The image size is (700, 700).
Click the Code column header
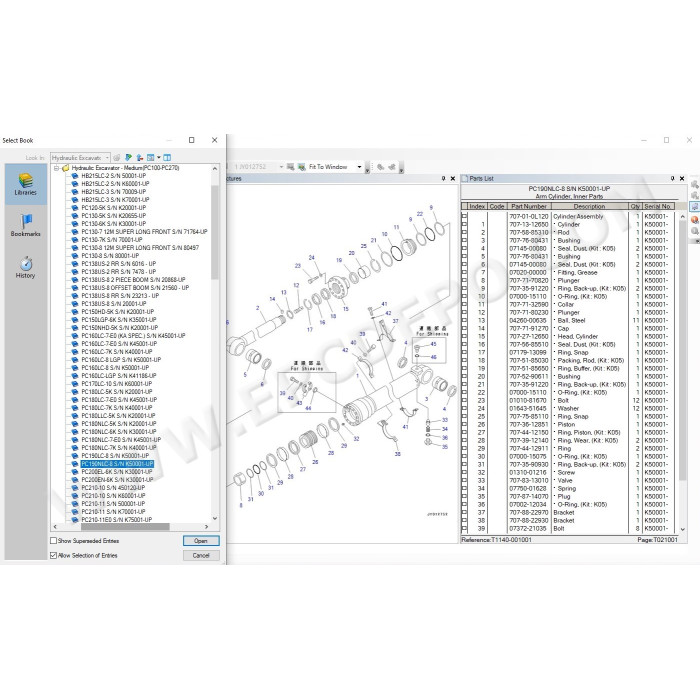tap(497, 206)
